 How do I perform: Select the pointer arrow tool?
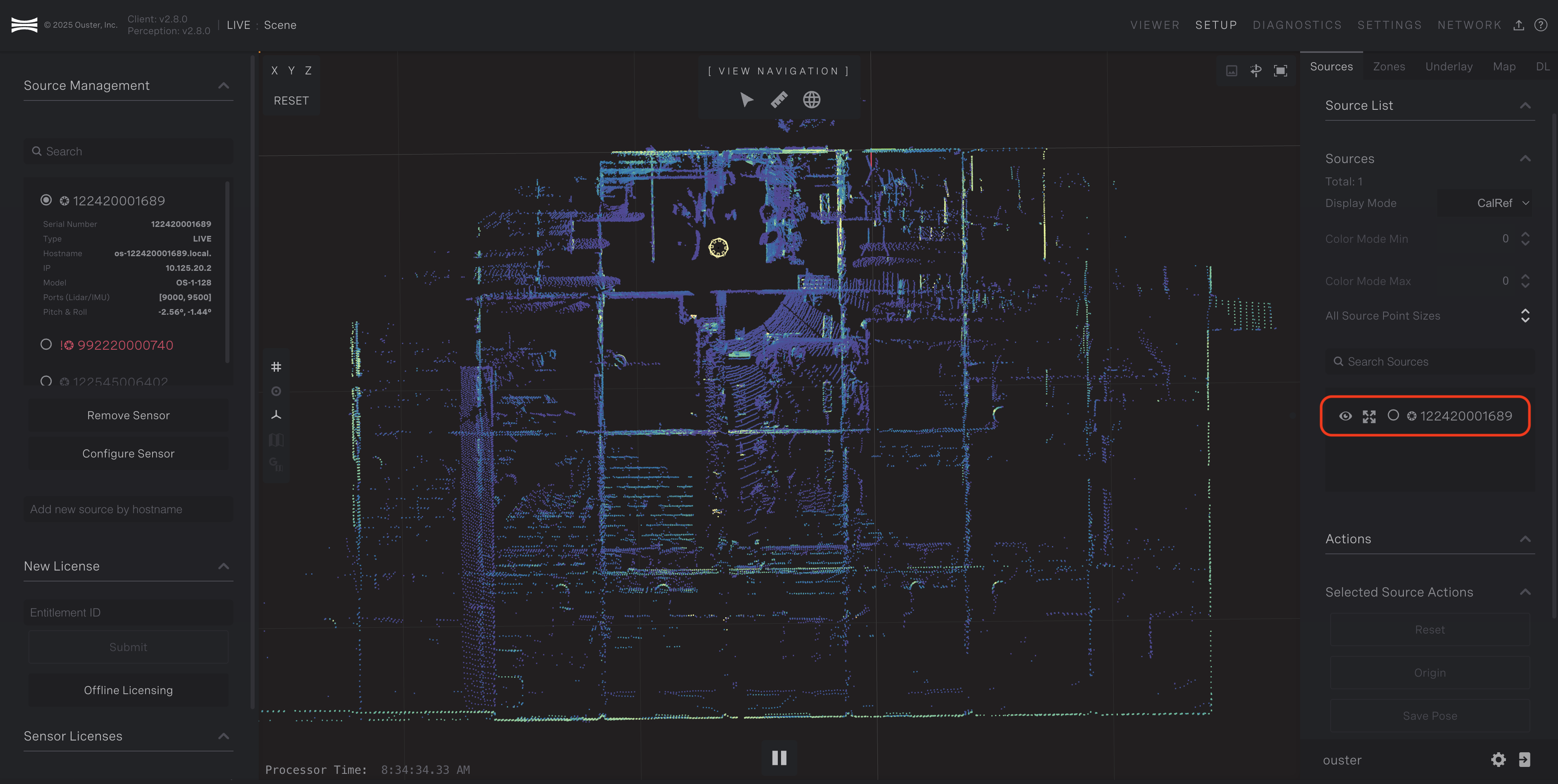(x=746, y=100)
